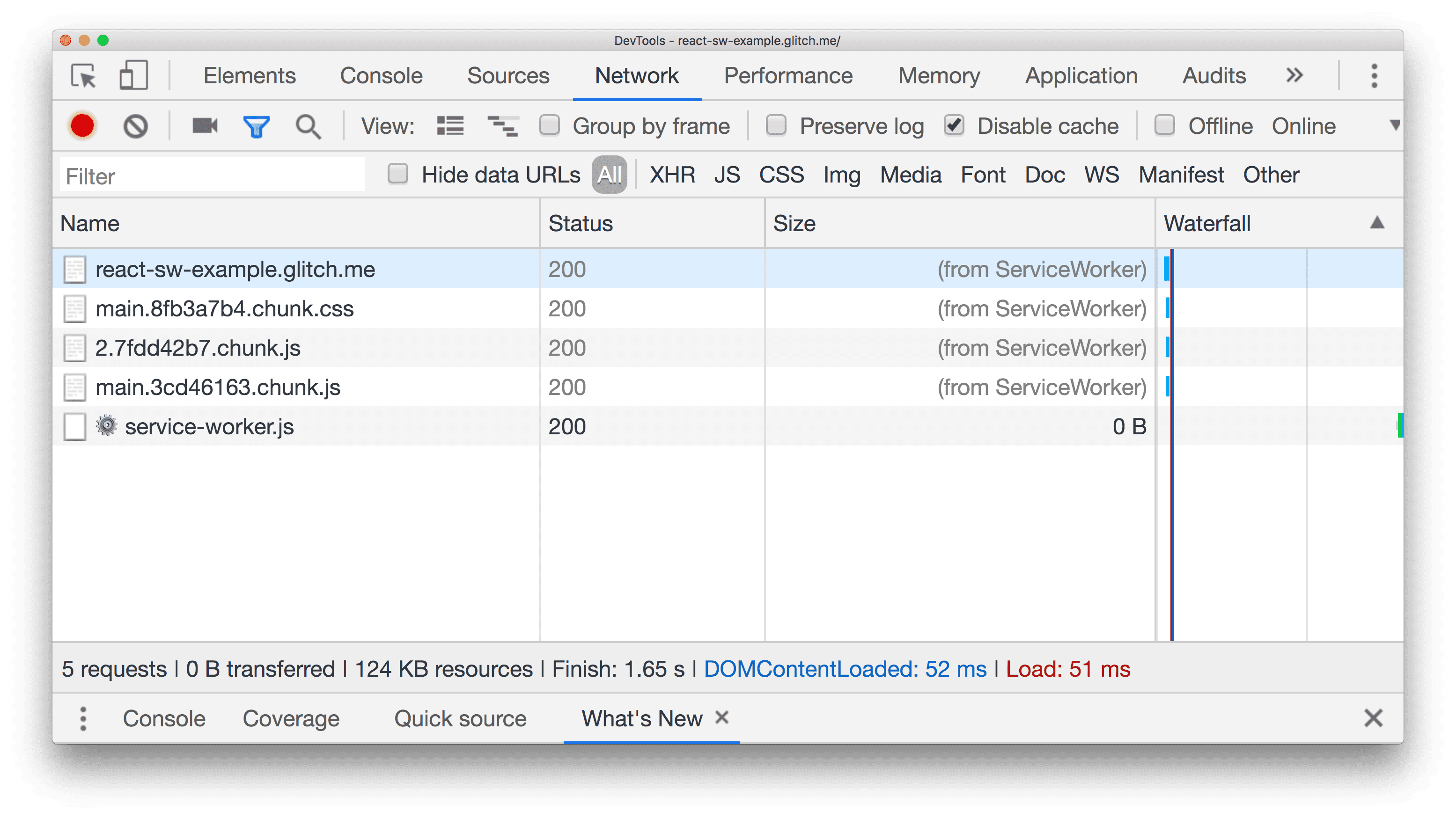This screenshot has width=1456, height=819.
Task: Click the service-worker.js network row
Action: (x=209, y=427)
